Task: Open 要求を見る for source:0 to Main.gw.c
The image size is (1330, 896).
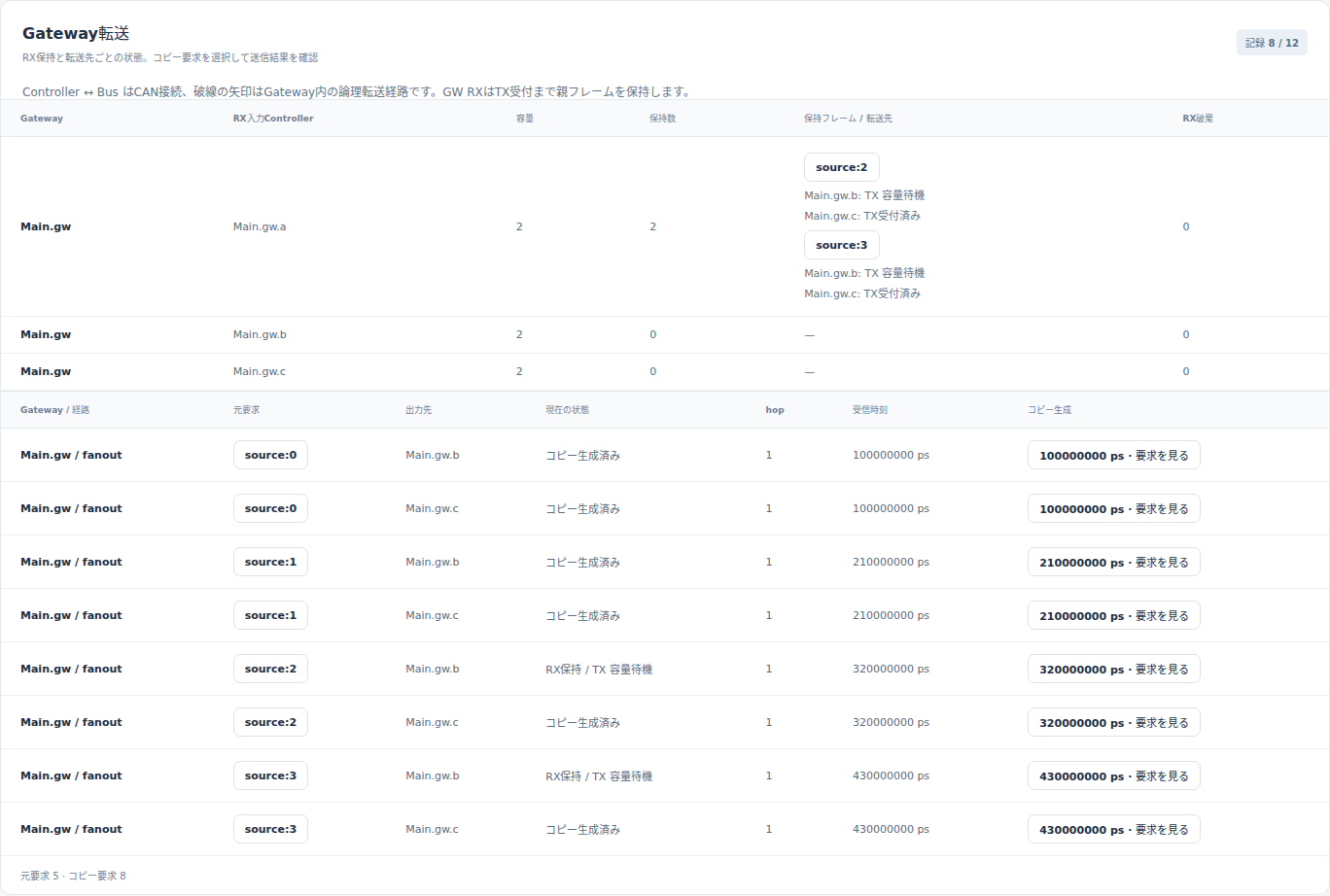Action: [1114, 508]
